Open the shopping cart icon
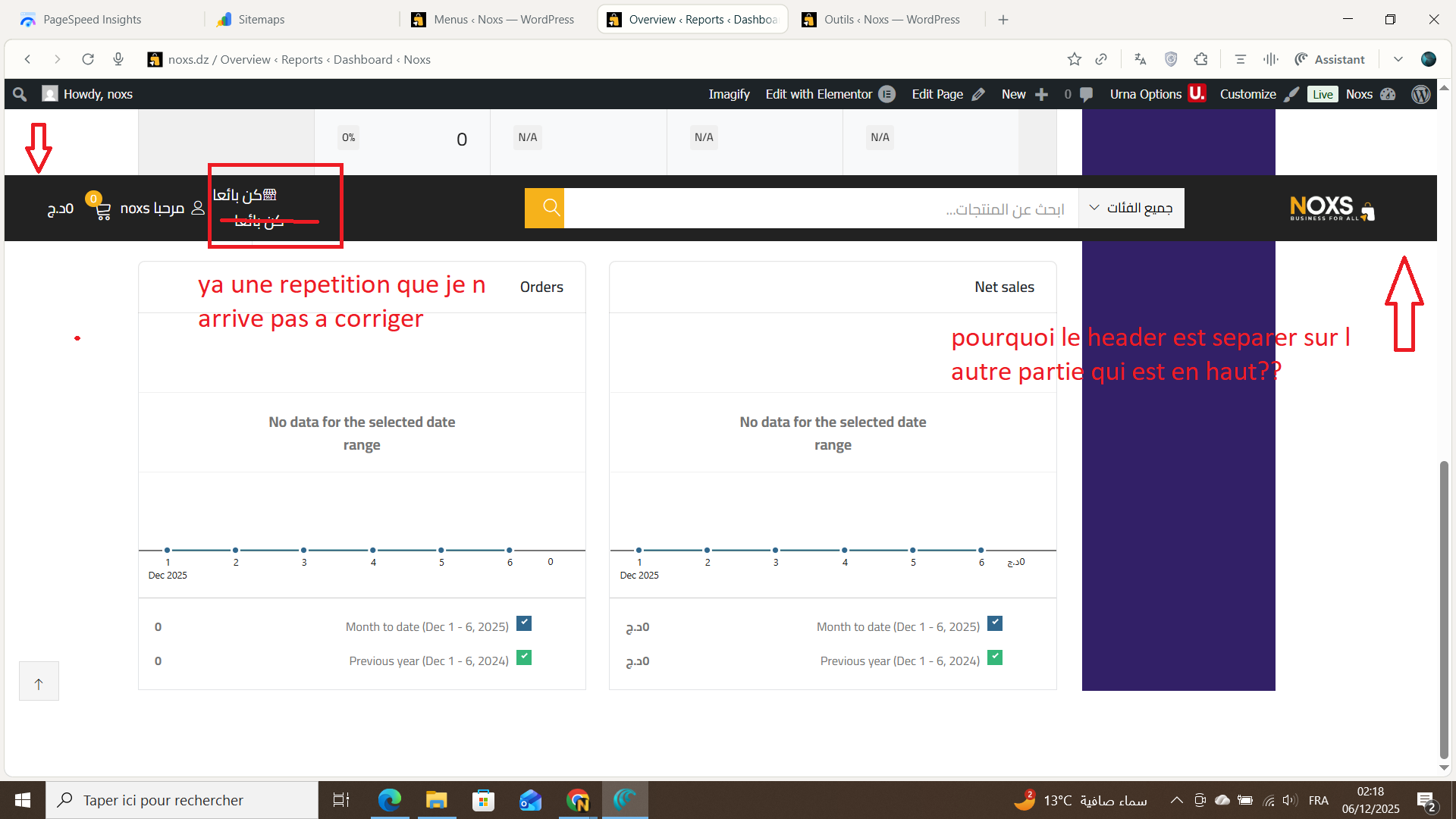 click(102, 209)
